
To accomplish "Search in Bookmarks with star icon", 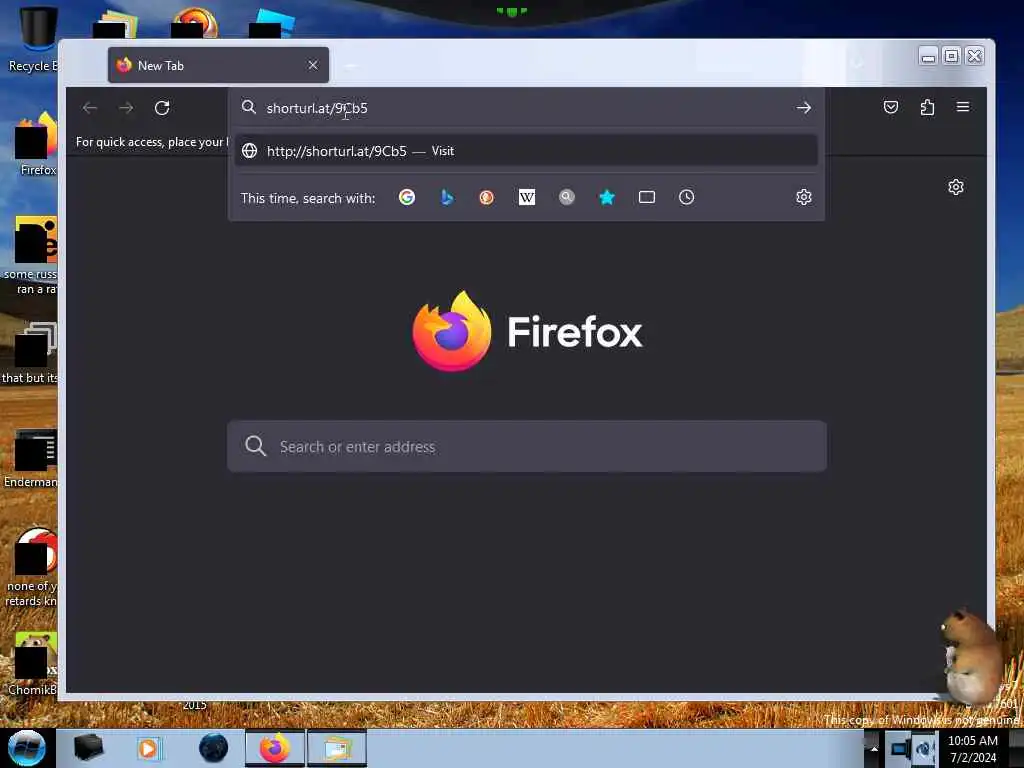I will click(607, 197).
